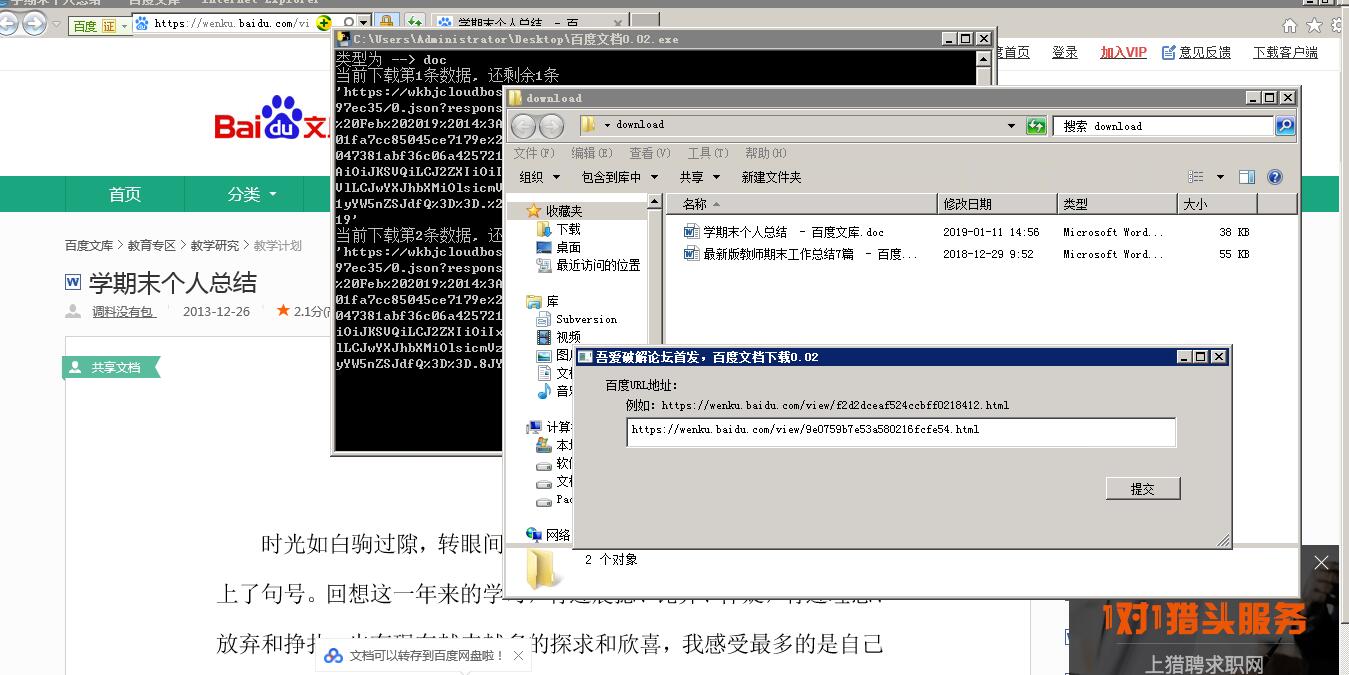Open the 查看(V) menu in Explorer
The image size is (1349, 675).
(650, 153)
